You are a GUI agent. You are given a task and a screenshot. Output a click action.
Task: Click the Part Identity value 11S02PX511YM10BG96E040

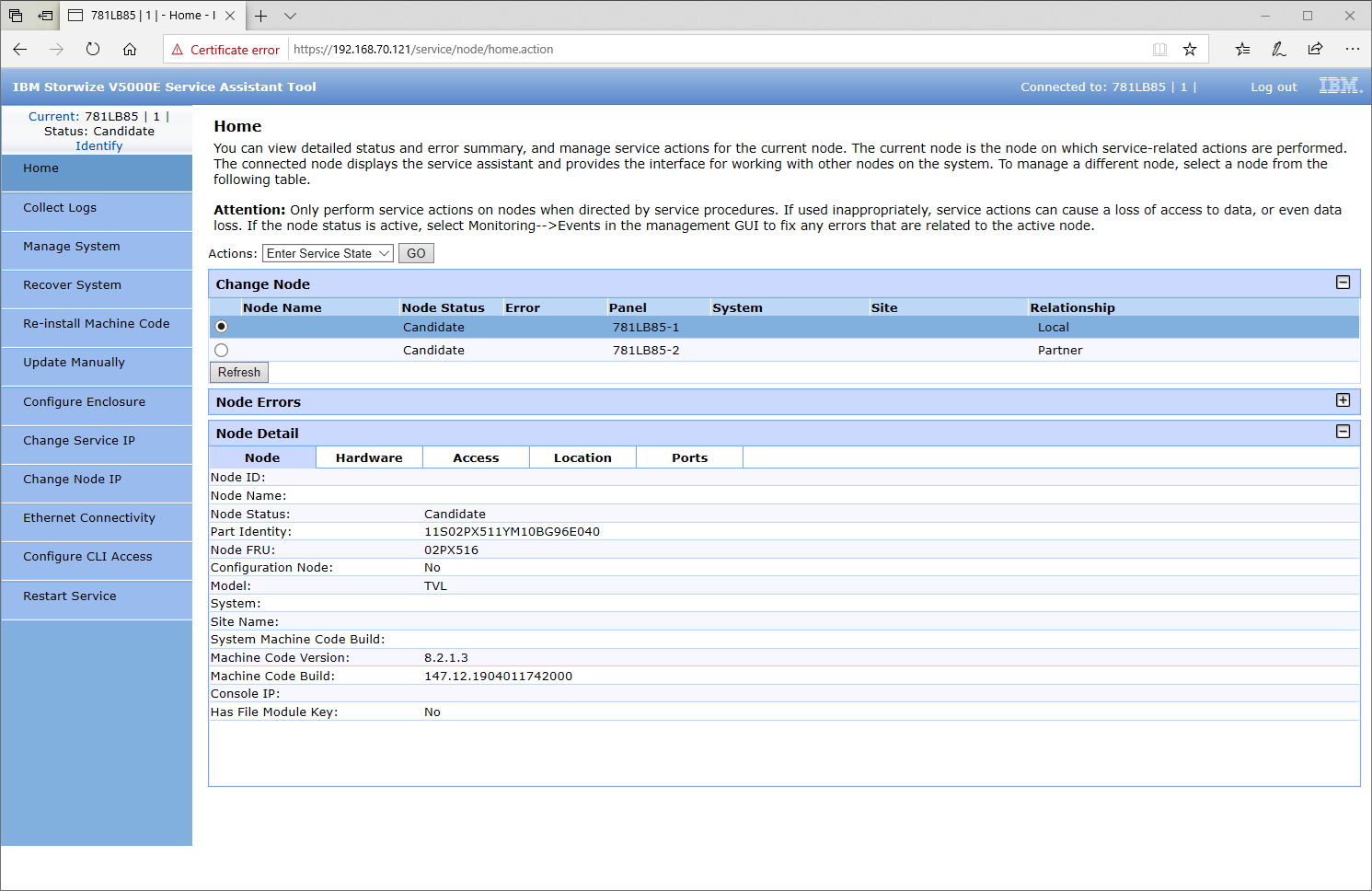[512, 531]
